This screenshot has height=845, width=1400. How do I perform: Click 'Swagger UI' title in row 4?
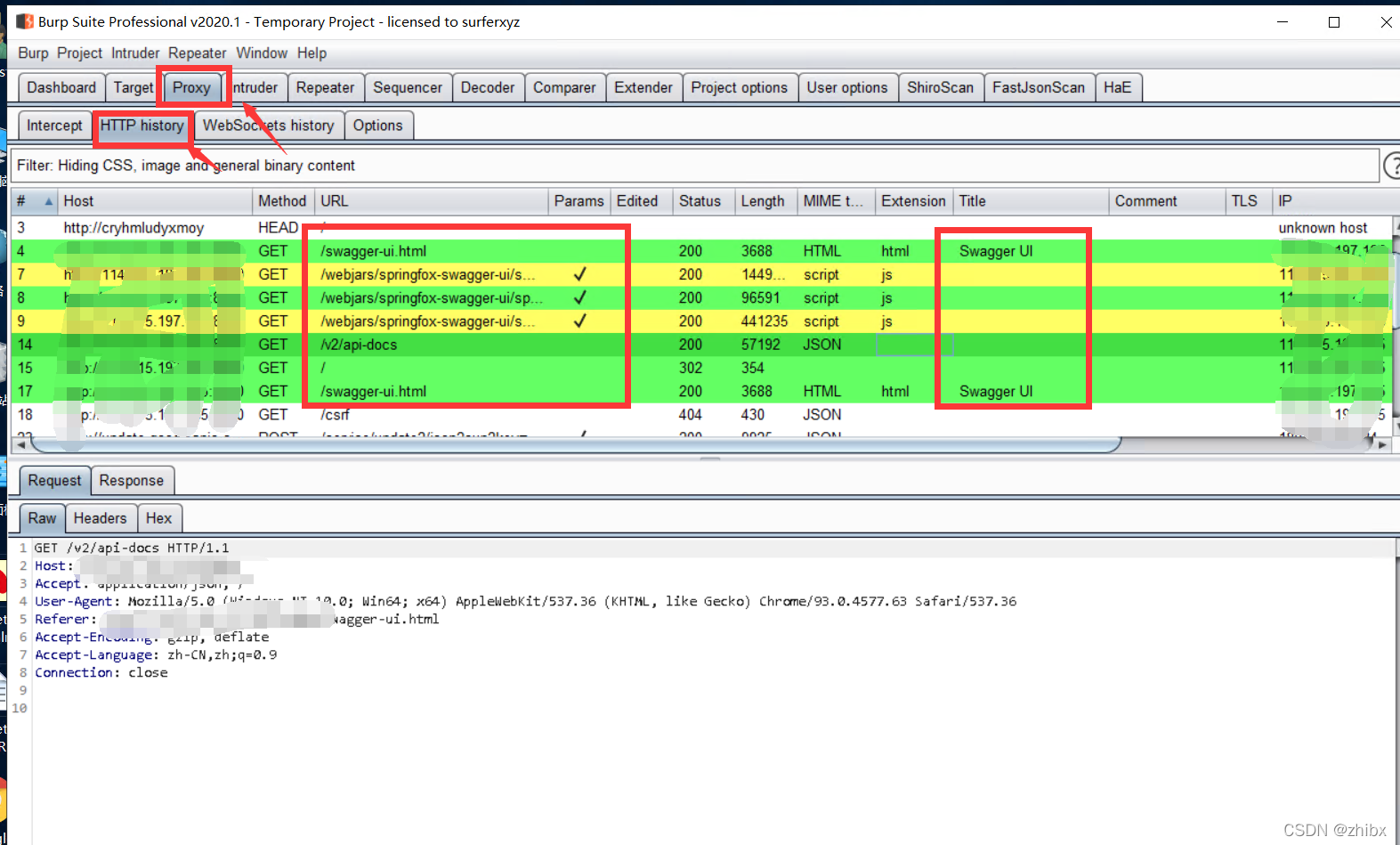tap(996, 251)
